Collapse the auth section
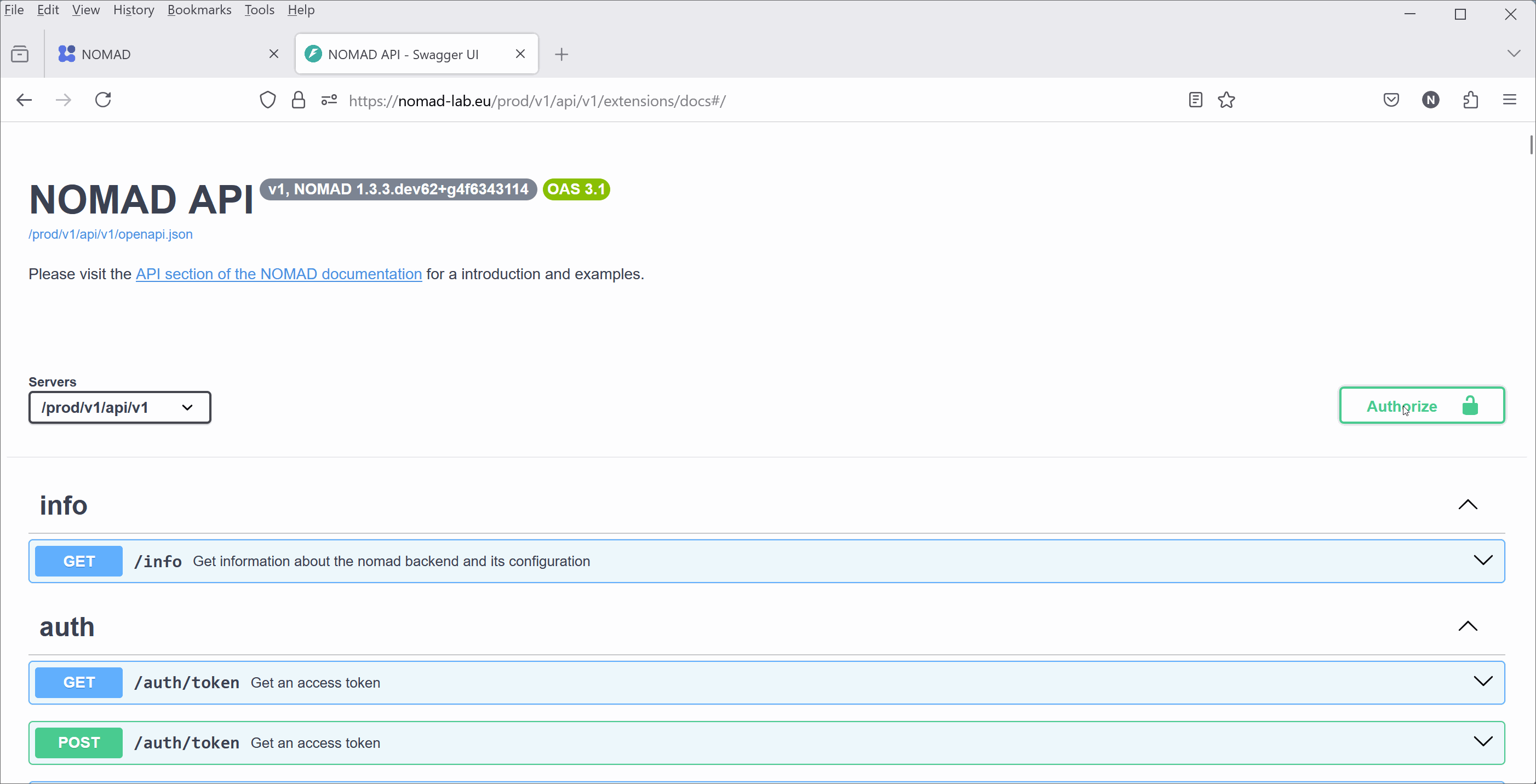Image resolution: width=1536 pixels, height=784 pixels. (x=1468, y=626)
